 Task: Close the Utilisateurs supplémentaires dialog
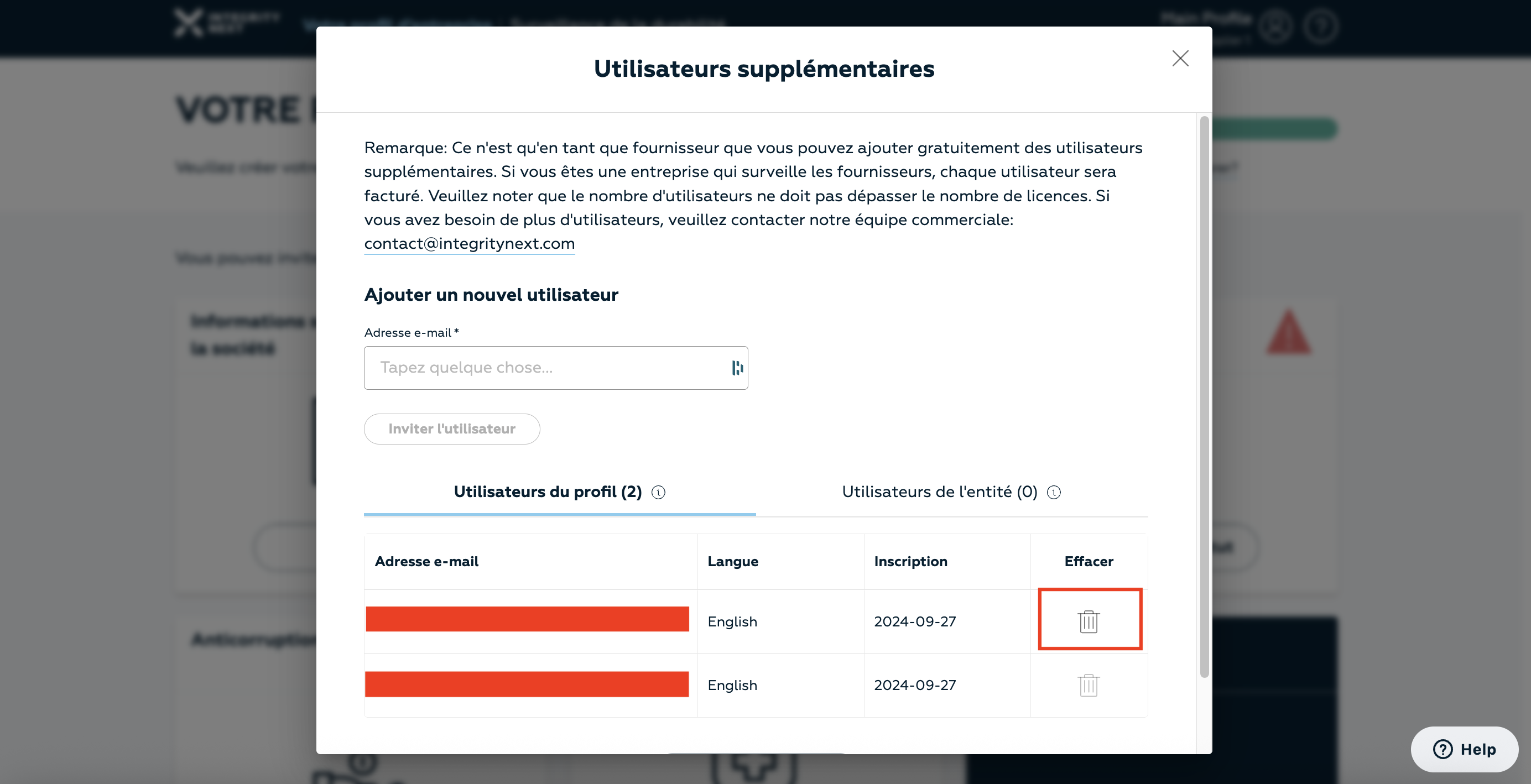tap(1180, 58)
